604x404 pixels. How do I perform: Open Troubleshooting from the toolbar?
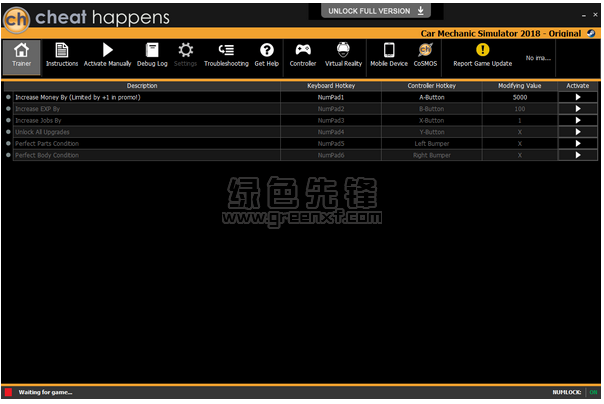tap(226, 55)
